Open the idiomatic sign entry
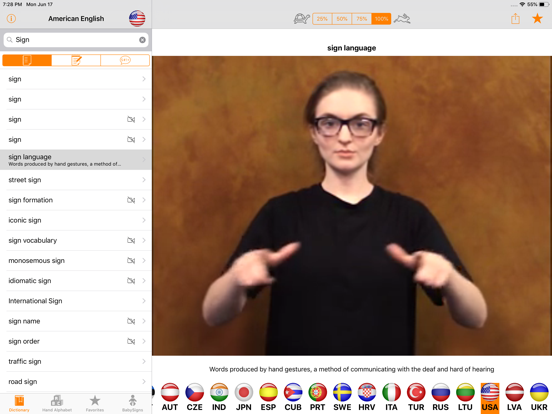Viewport: 552px width, 414px height. pyautogui.click(x=76, y=281)
